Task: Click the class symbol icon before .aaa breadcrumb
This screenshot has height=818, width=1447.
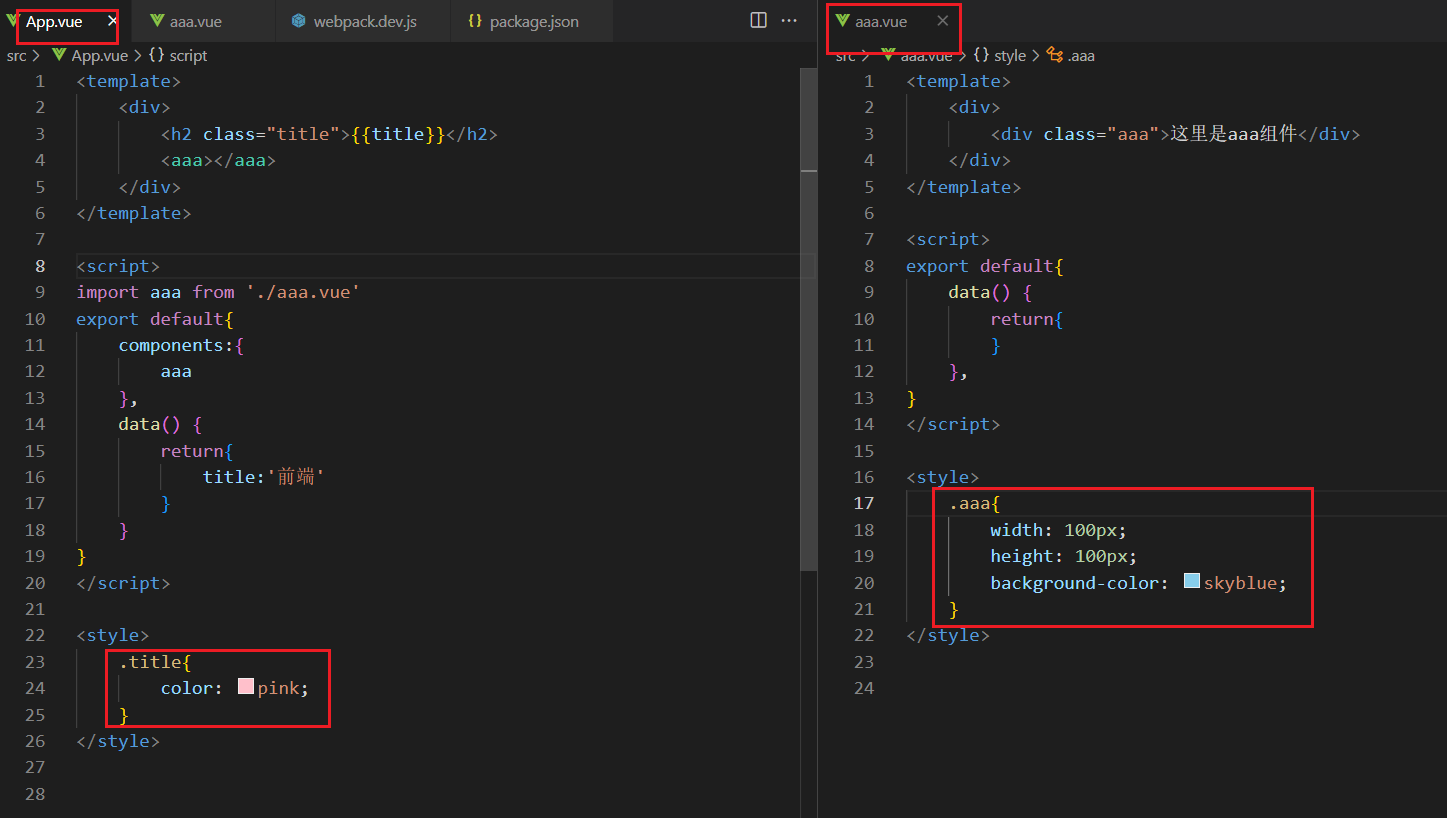Action: [x=1054, y=56]
